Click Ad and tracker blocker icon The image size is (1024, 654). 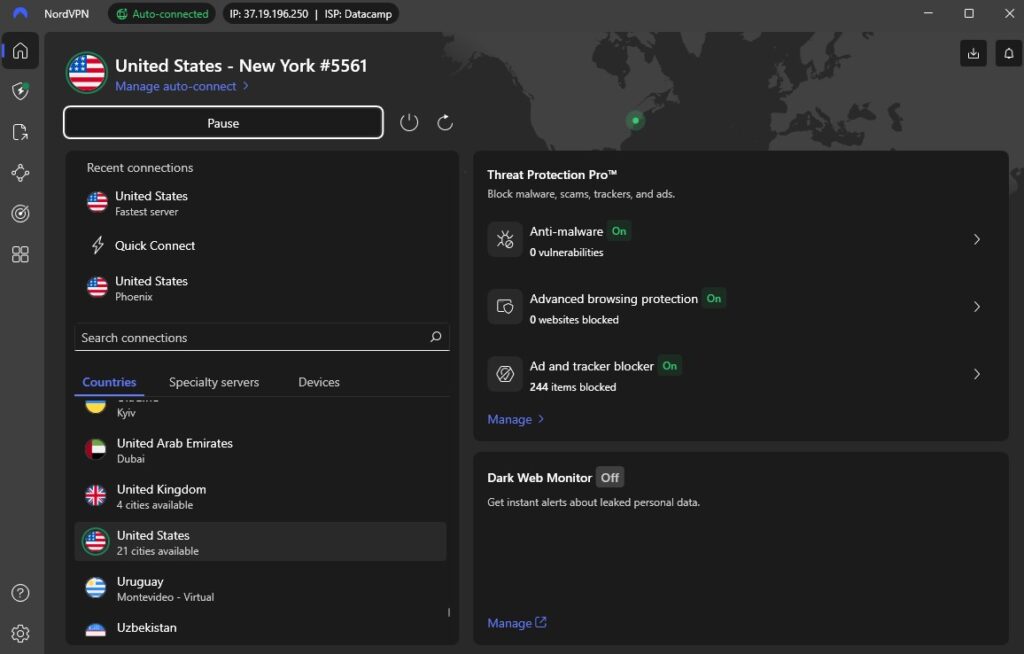[505, 374]
